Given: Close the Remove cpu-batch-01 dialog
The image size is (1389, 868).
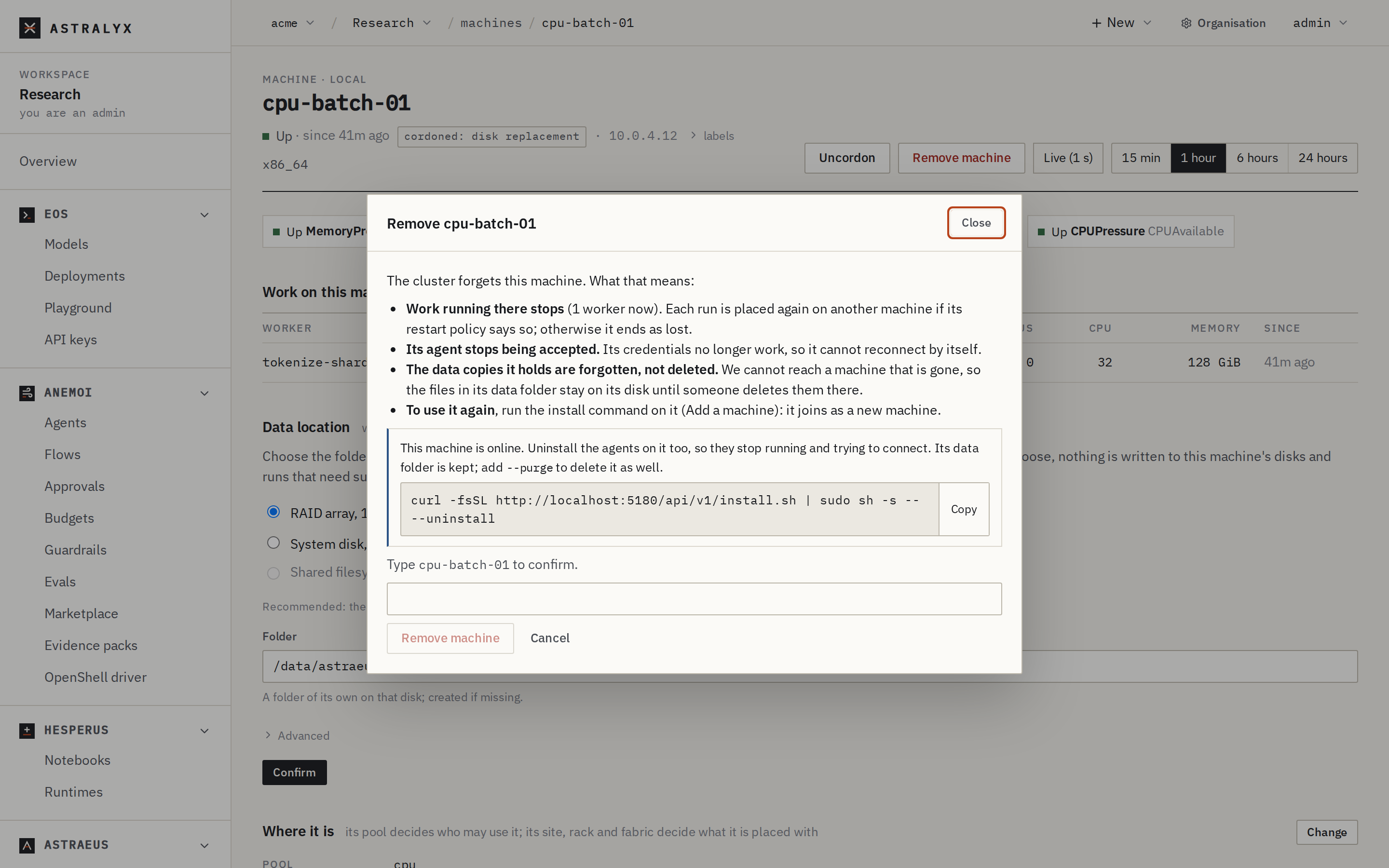Looking at the screenshot, I should pyautogui.click(x=976, y=223).
